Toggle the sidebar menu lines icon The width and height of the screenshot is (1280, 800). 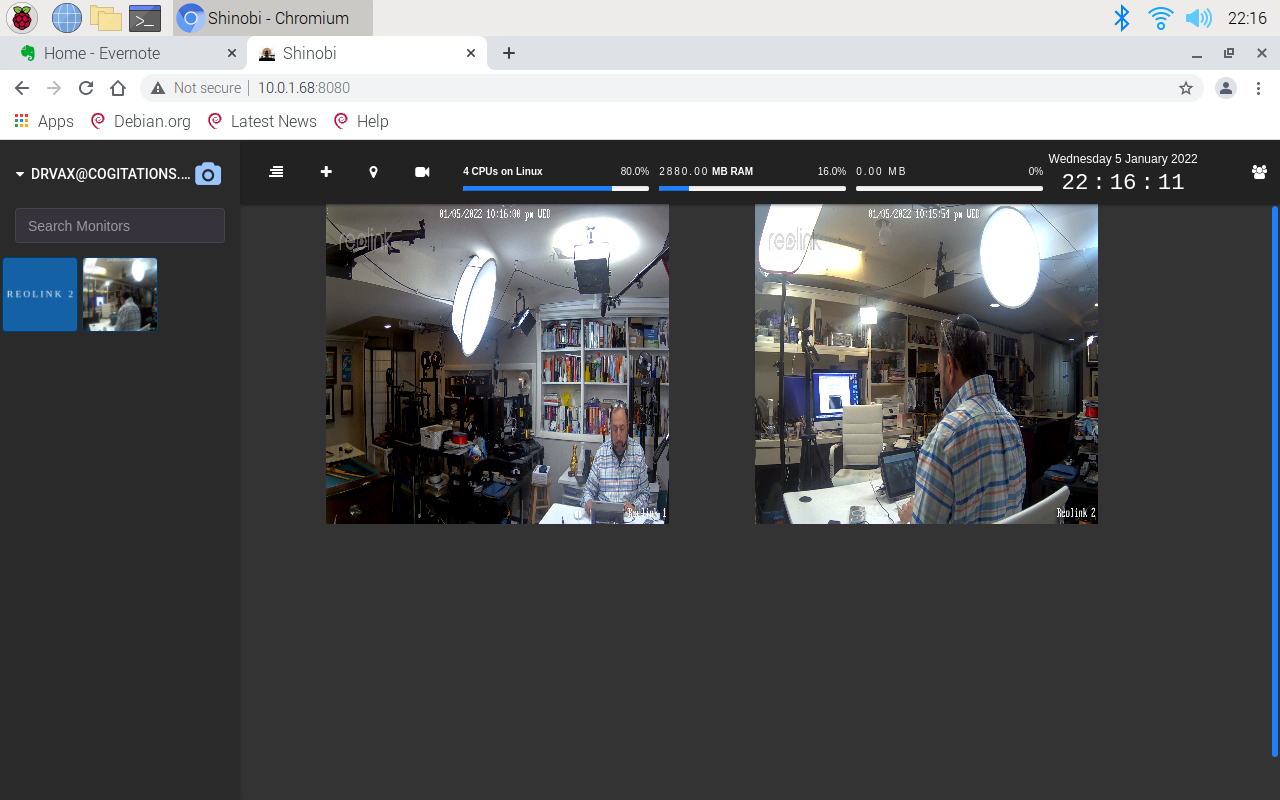276,172
